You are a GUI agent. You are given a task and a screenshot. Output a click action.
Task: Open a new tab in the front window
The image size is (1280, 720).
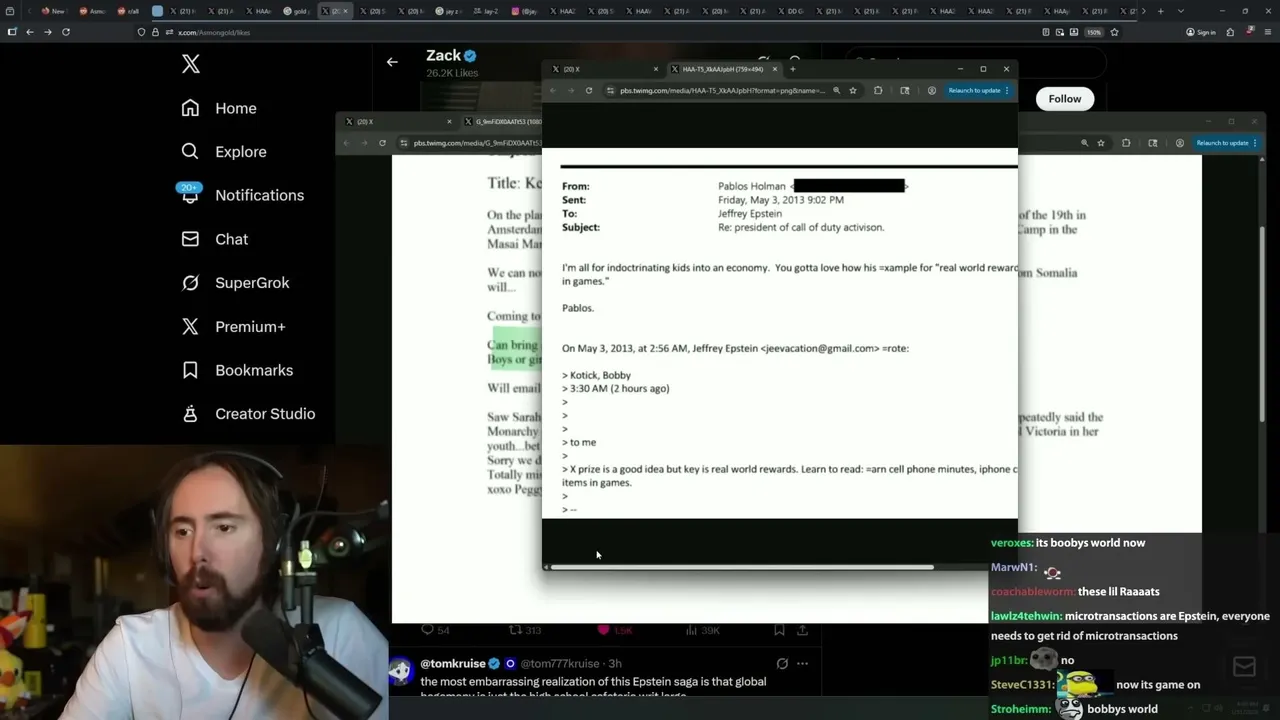click(793, 69)
